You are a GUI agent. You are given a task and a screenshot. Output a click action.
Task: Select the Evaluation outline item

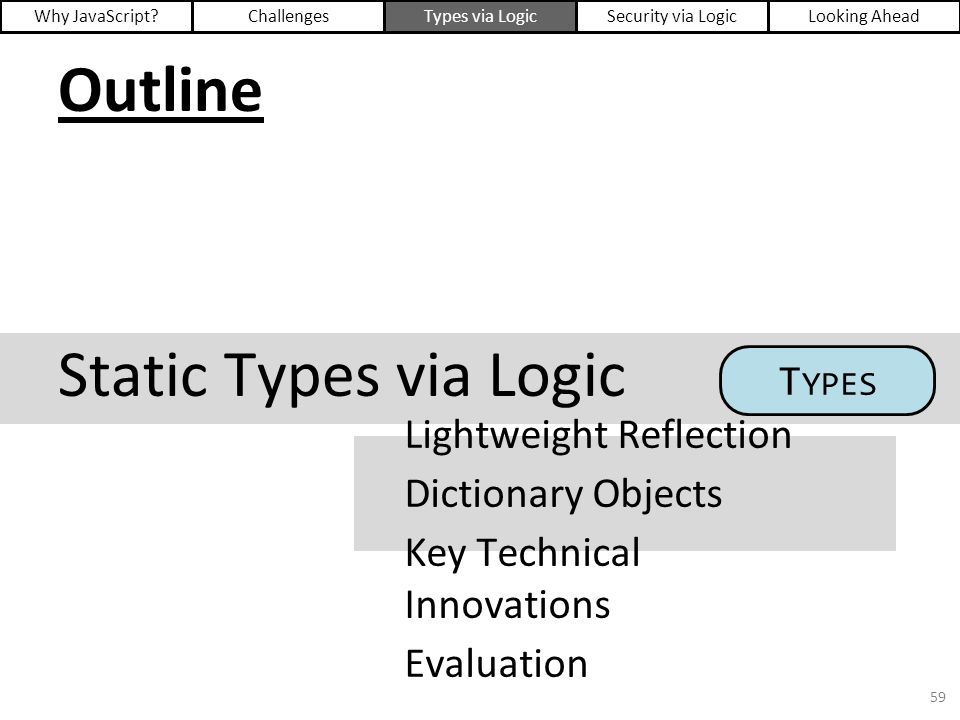[x=497, y=664]
